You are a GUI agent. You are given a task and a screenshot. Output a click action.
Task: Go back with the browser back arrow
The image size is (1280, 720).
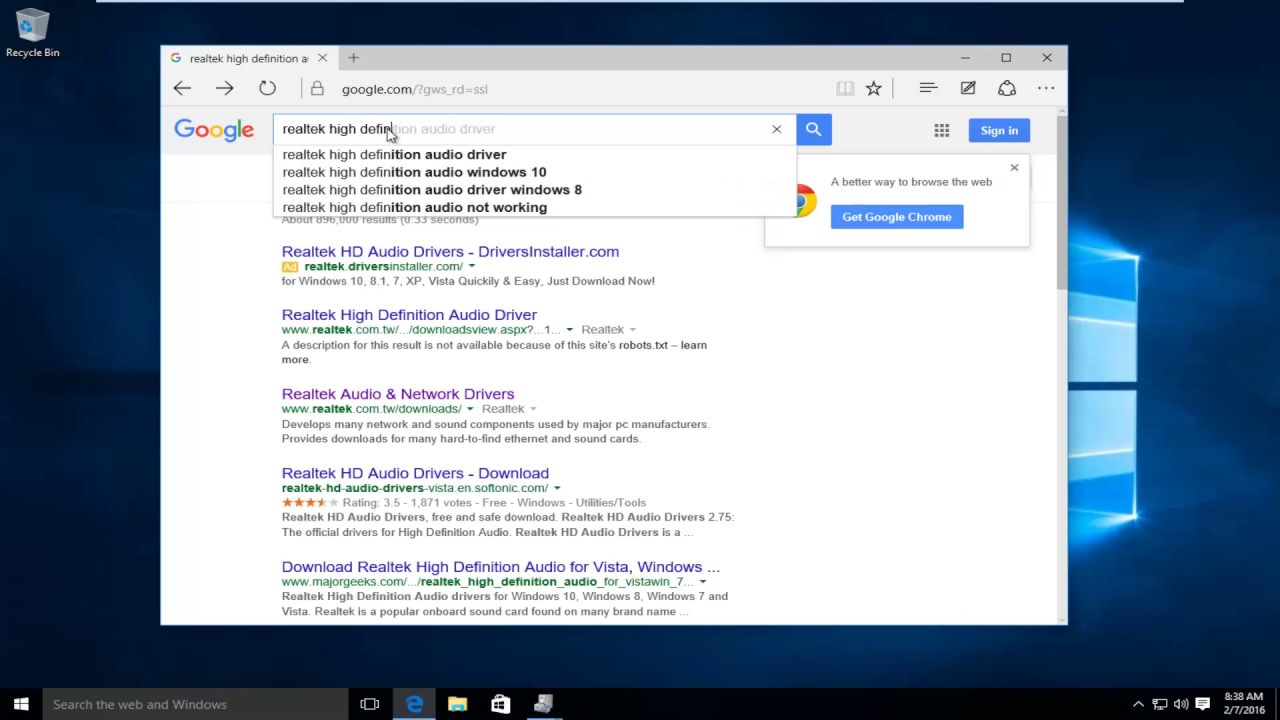coord(182,88)
